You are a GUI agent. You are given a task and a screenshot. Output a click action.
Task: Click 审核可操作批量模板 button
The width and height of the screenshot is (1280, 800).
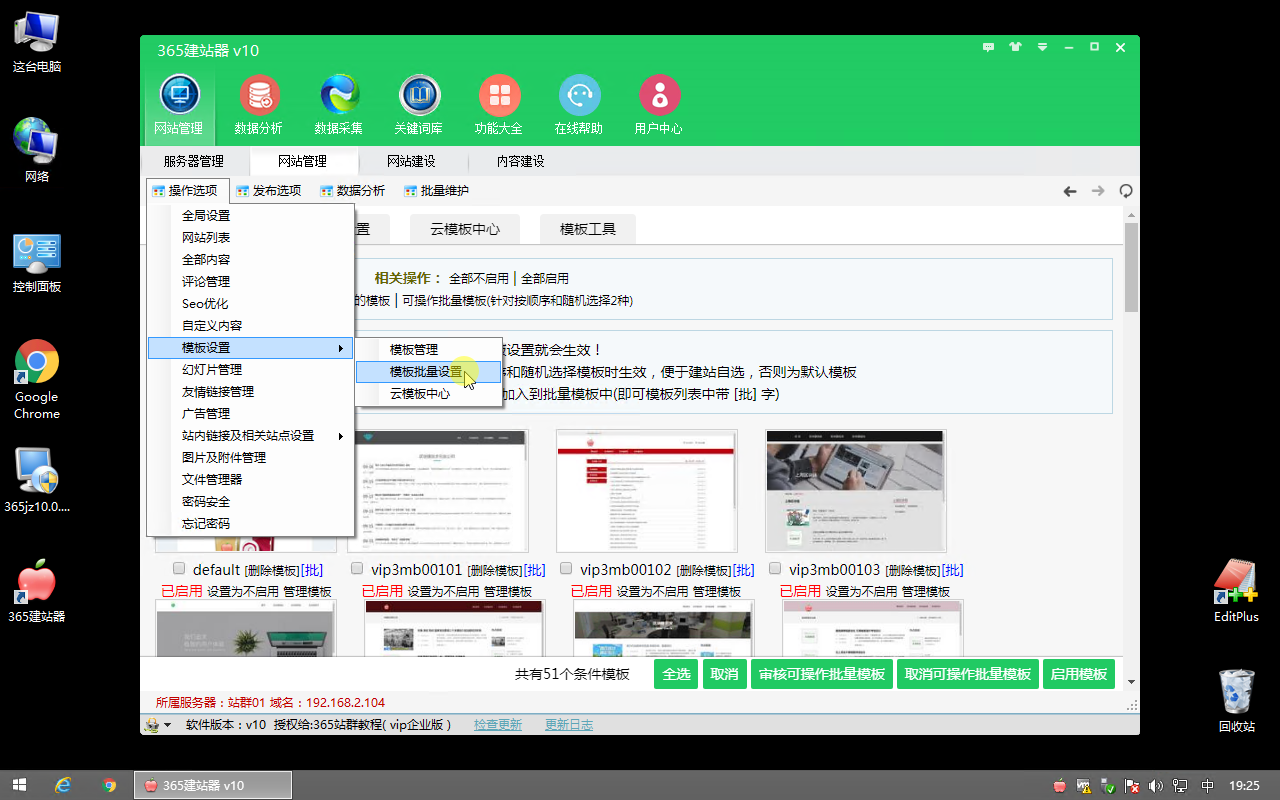(822, 674)
